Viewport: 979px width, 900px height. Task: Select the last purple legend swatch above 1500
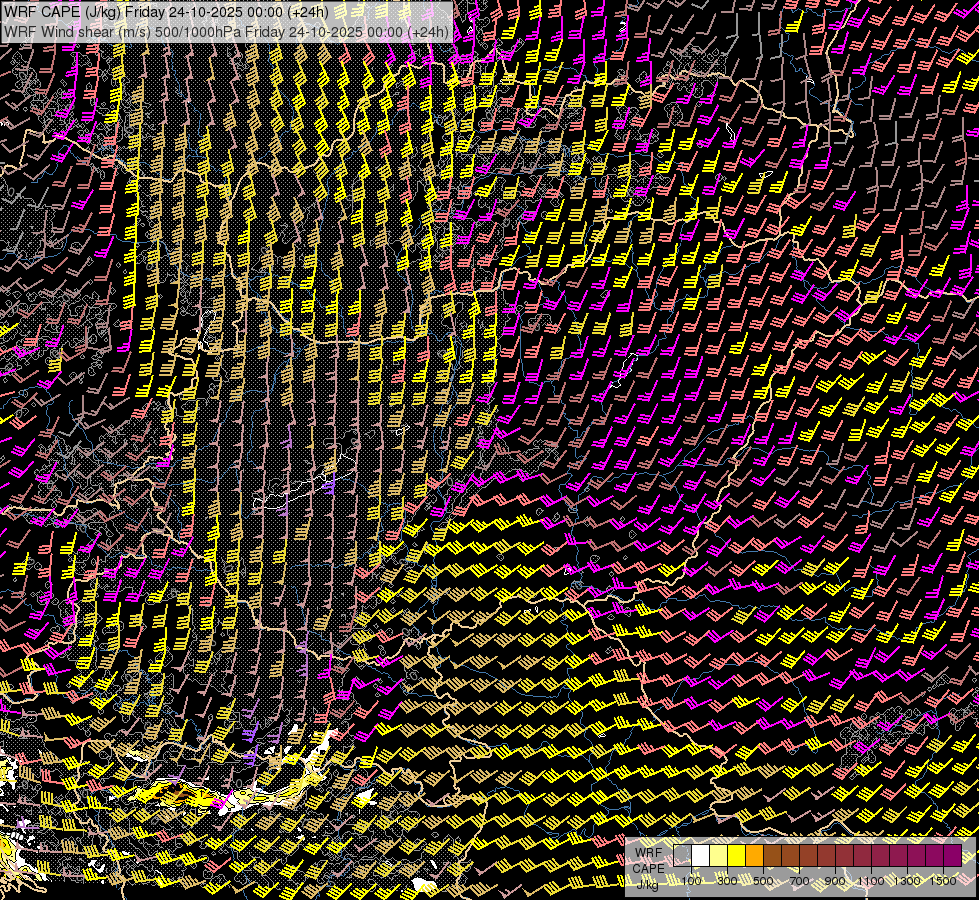point(952,855)
